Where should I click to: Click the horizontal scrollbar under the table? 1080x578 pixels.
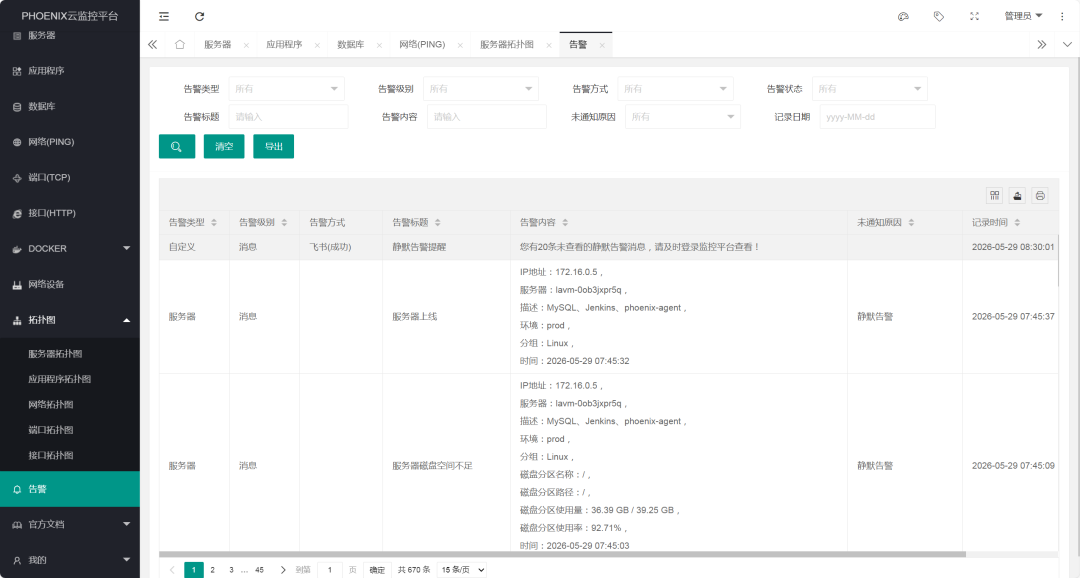pos(562,554)
